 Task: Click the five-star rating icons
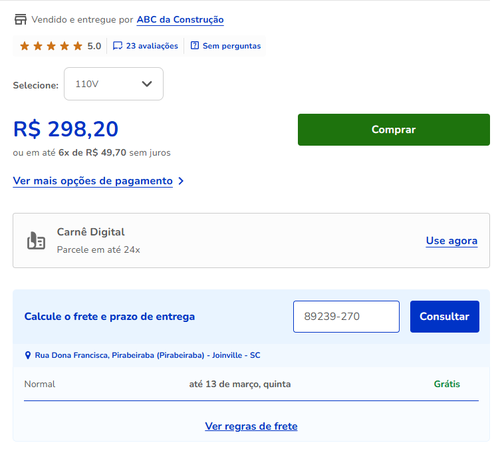point(51,46)
